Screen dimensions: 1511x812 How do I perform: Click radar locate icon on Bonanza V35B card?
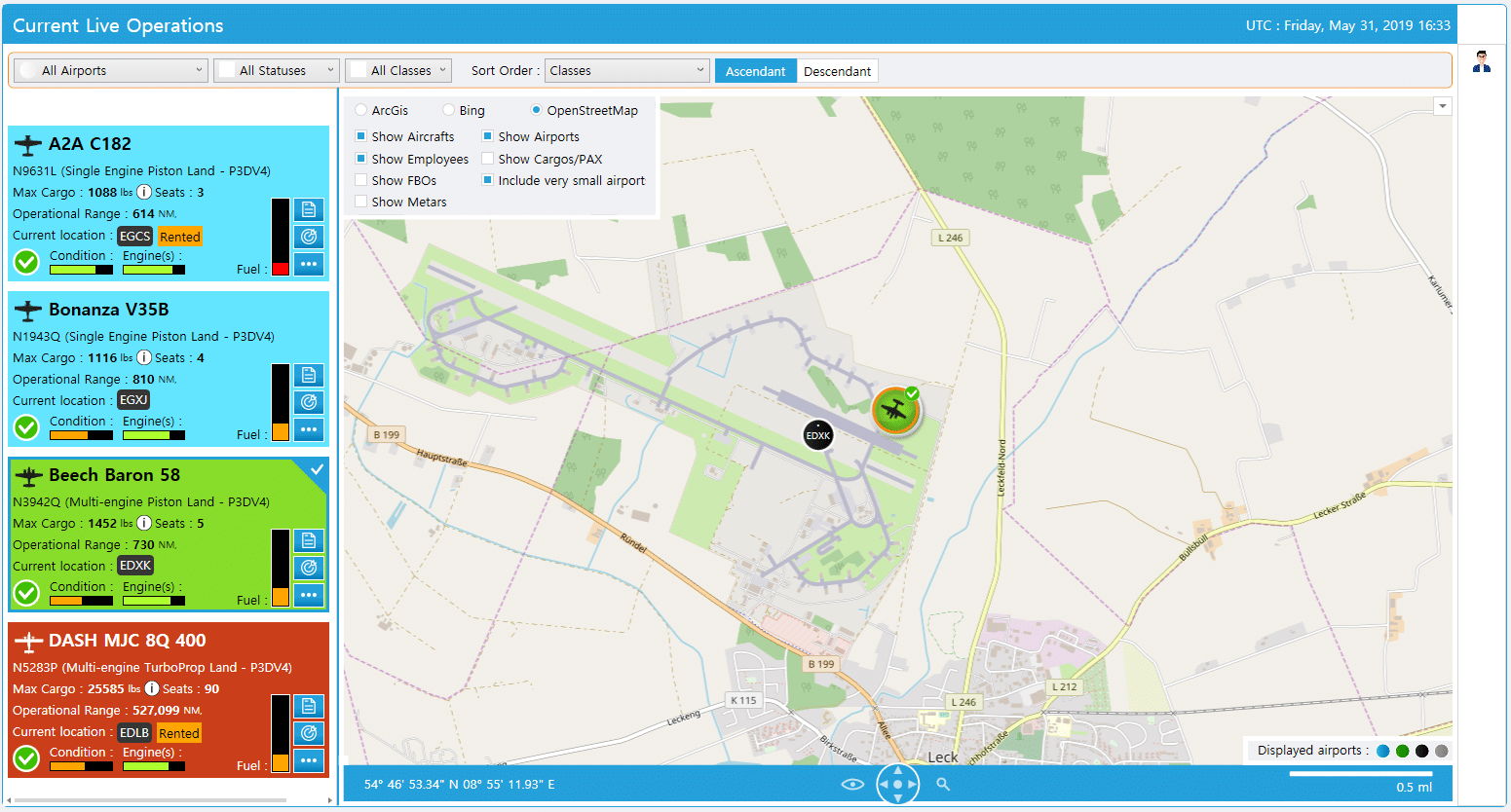pos(309,402)
